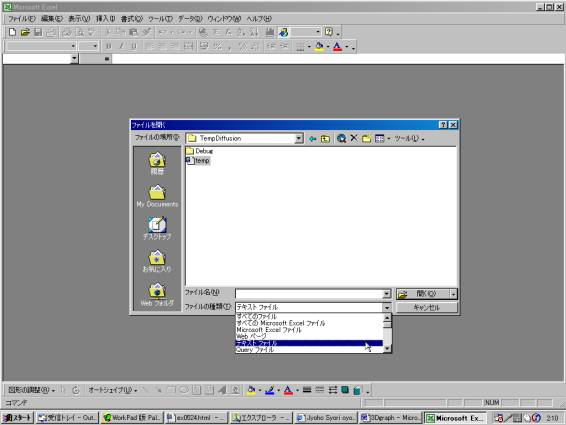Click the Open button in file dialog
The width and height of the screenshot is (566, 425).
[x=423, y=294]
